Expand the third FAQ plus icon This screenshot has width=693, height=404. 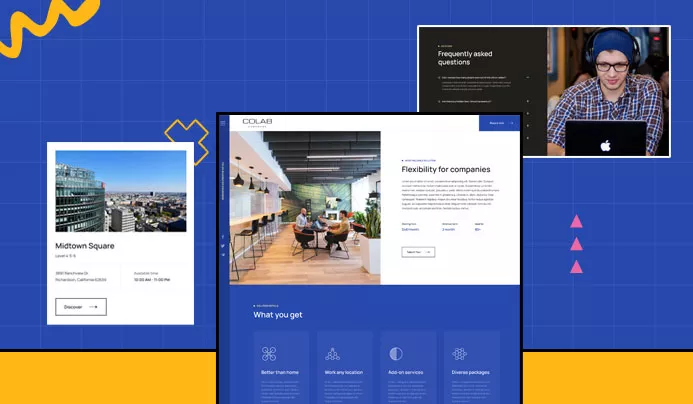point(528,114)
